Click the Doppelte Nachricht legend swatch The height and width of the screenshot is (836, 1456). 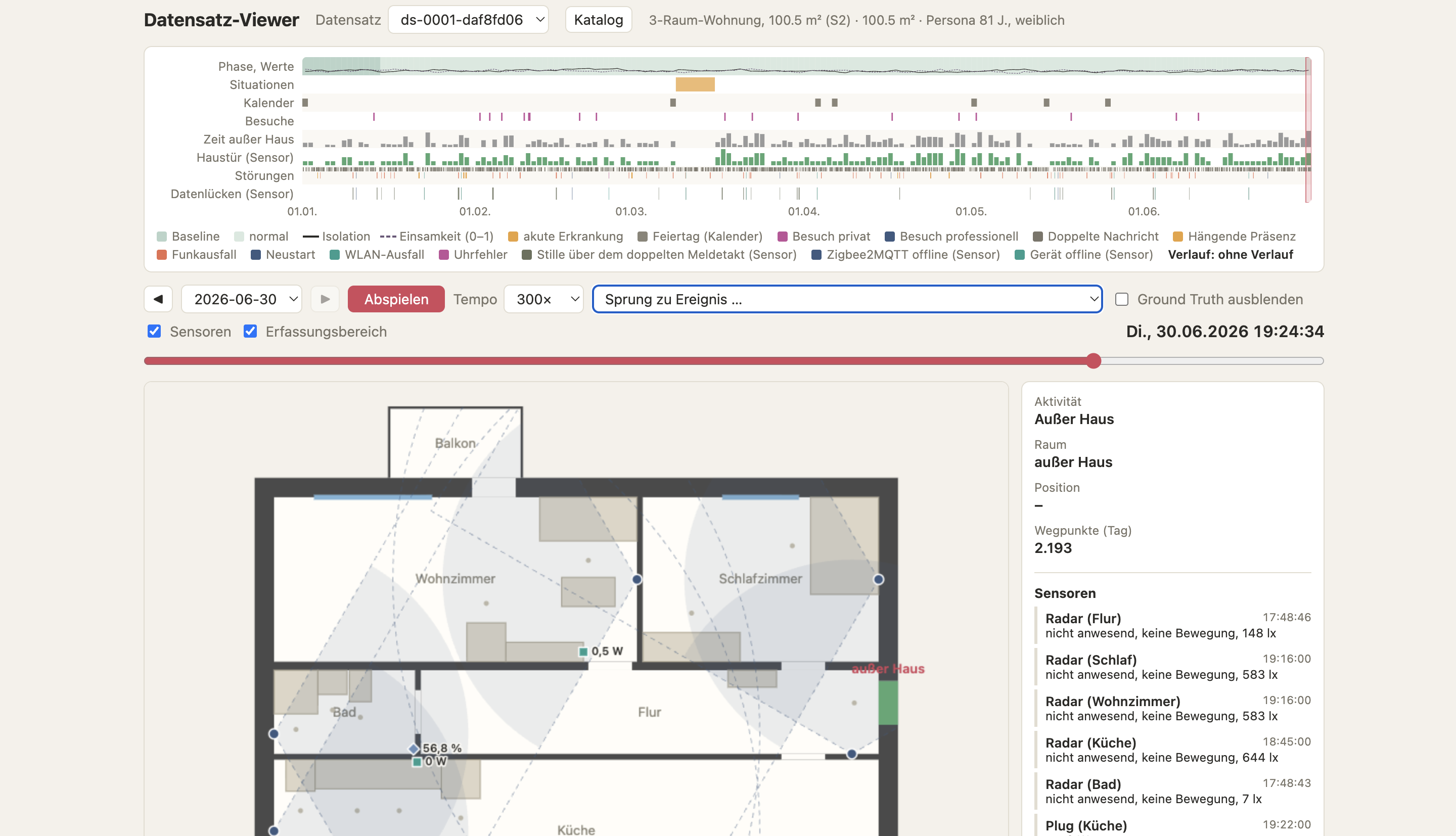click(x=1037, y=237)
